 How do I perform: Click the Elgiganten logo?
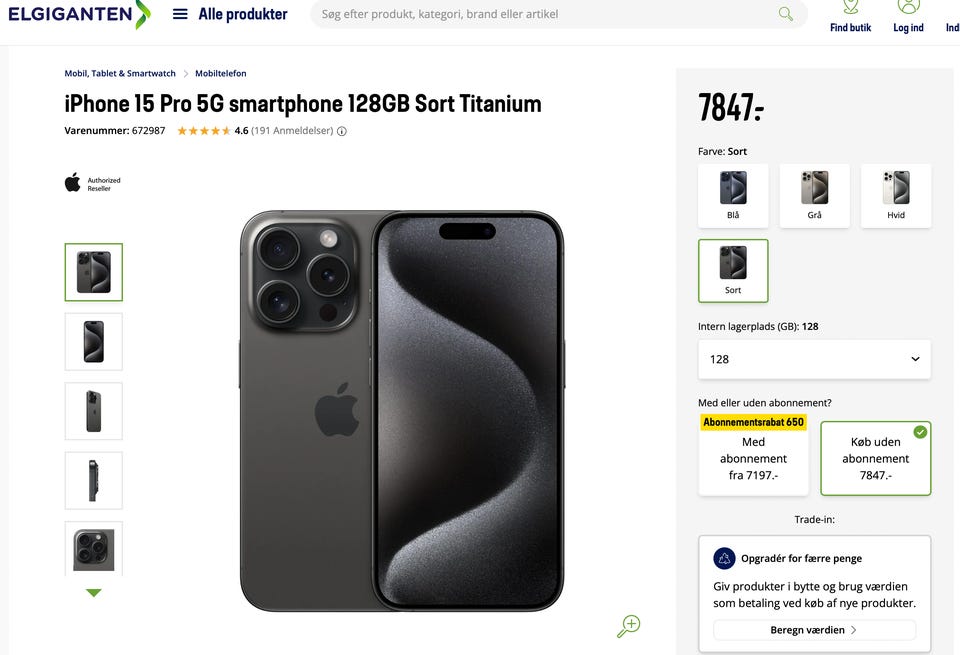point(80,13)
